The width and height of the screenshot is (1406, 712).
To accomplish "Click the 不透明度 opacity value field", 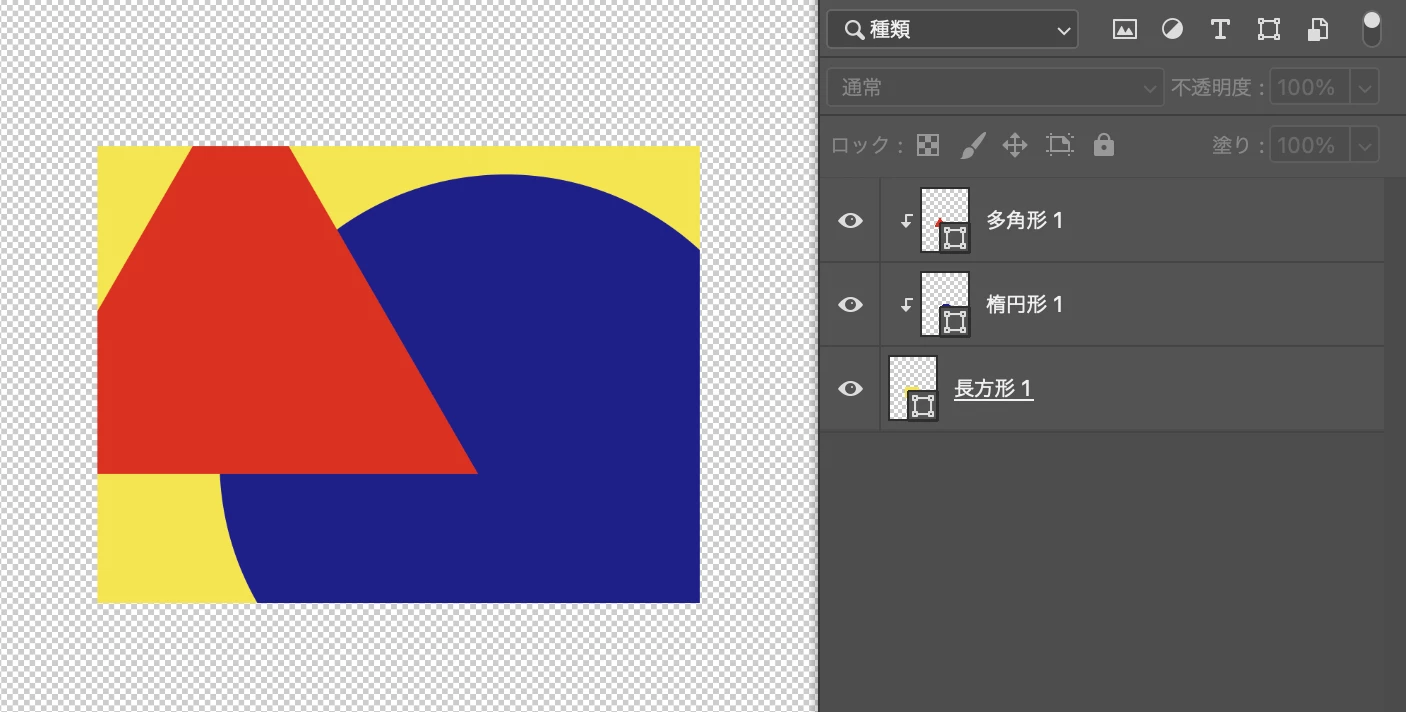I will pos(1309,87).
